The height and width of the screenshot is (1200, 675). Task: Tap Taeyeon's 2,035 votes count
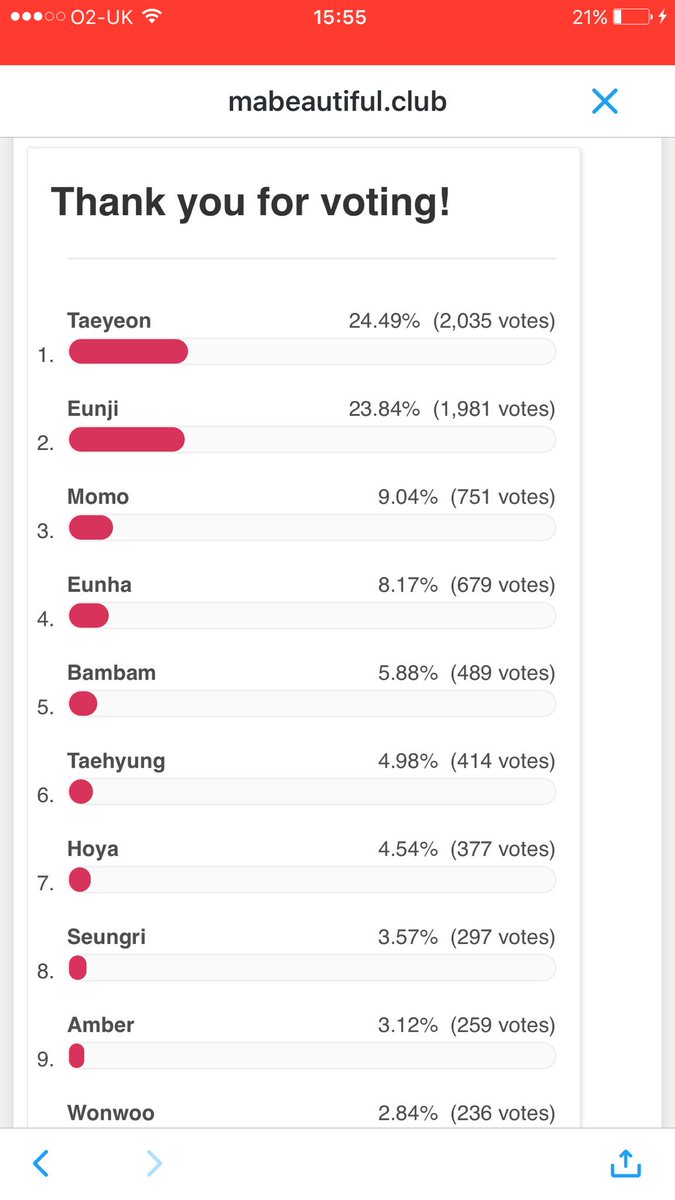tap(494, 321)
